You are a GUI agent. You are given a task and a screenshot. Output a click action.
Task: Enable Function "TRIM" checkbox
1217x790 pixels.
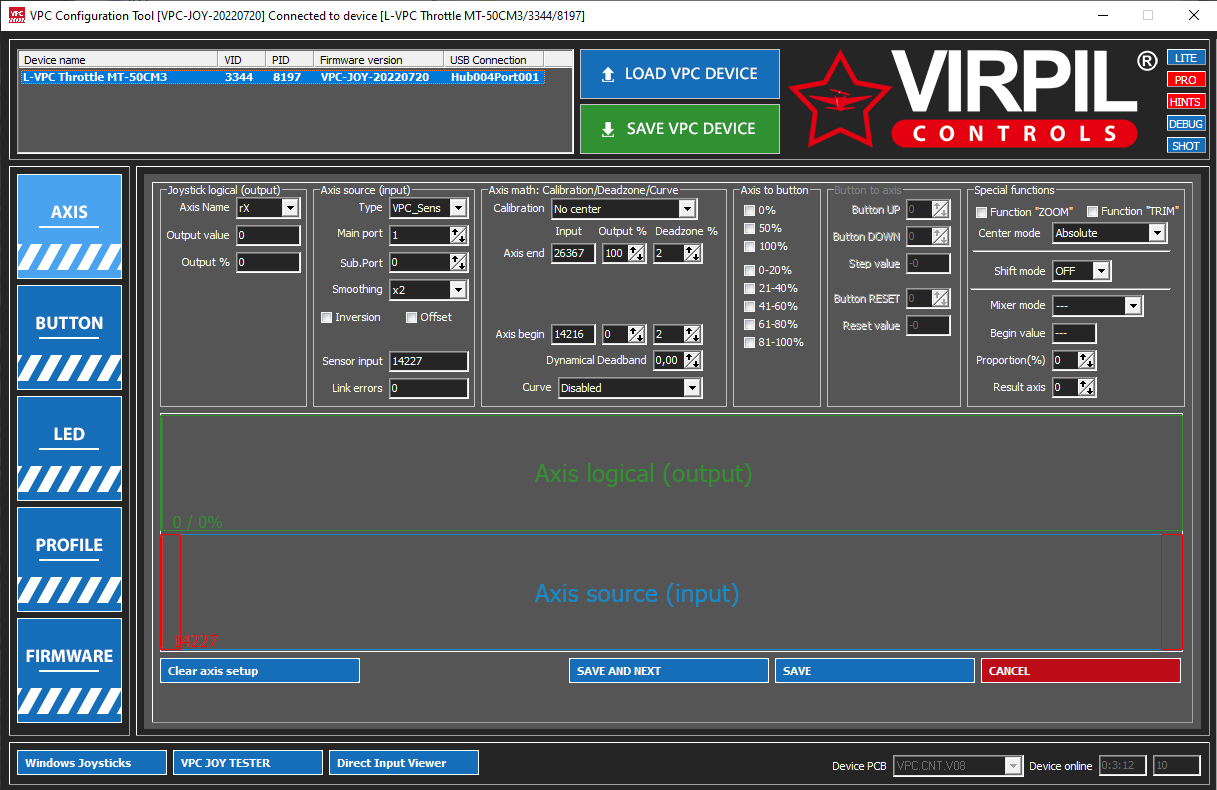coord(1092,212)
